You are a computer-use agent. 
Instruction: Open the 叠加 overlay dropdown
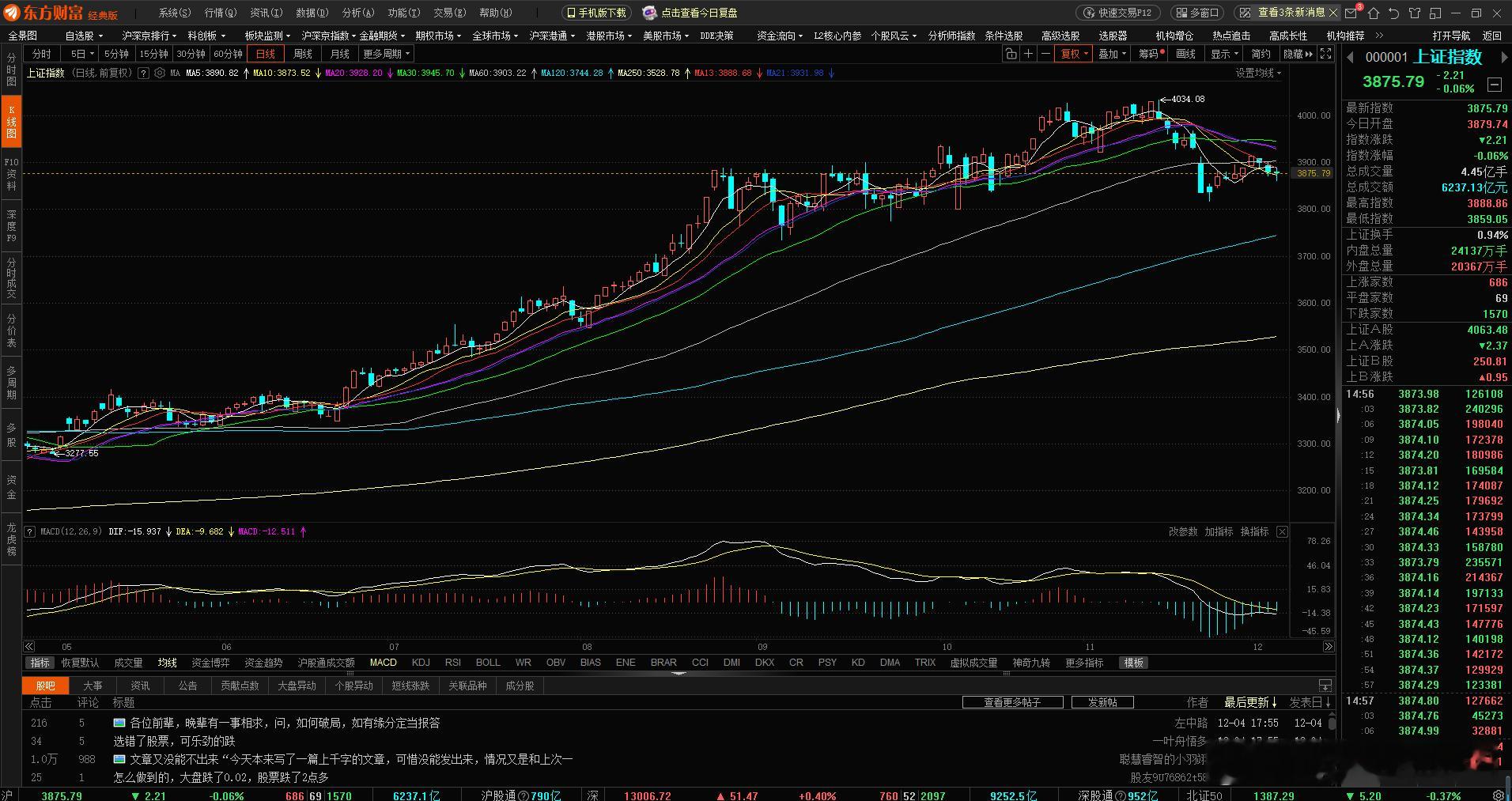pyautogui.click(x=1112, y=54)
